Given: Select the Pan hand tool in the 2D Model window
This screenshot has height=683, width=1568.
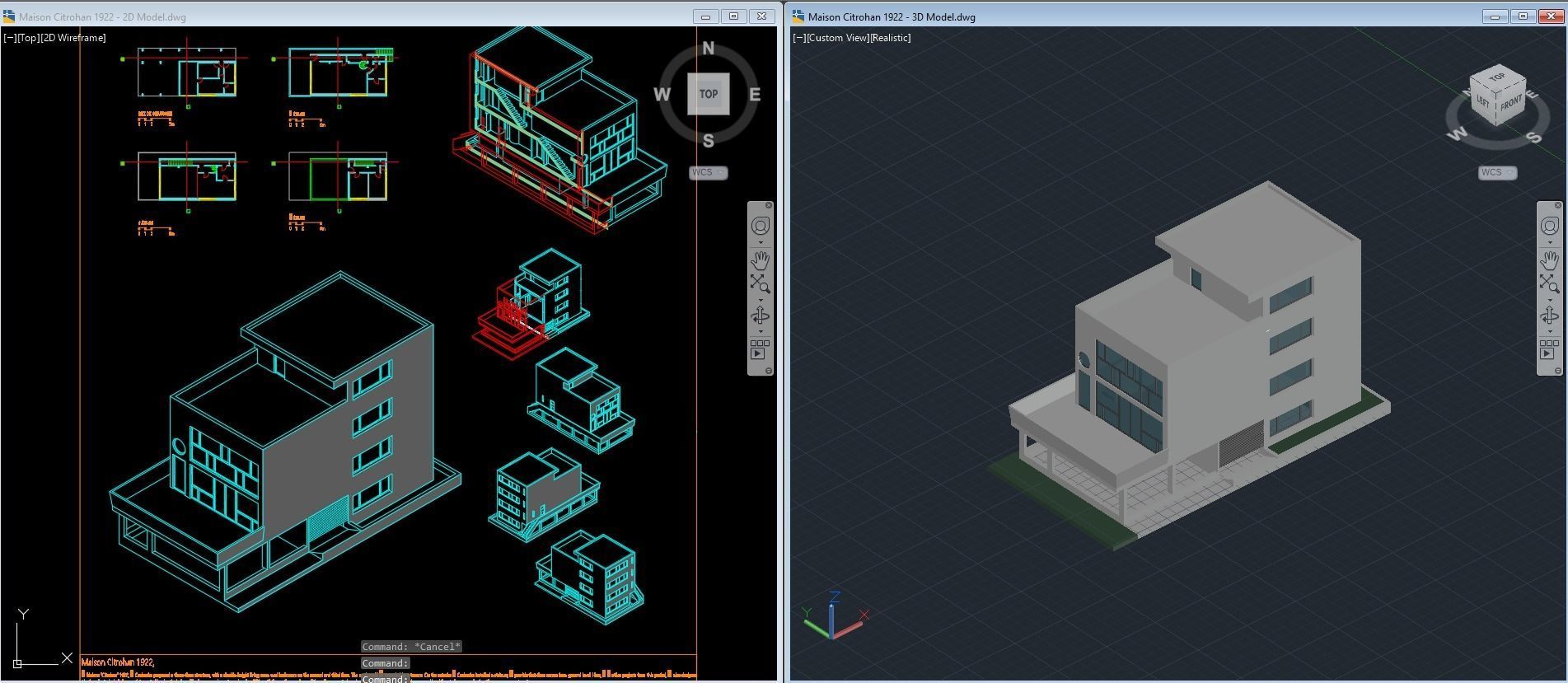Looking at the screenshot, I should pyautogui.click(x=760, y=260).
